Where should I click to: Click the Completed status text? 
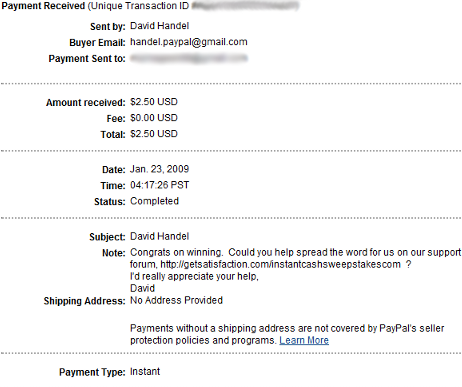tap(154, 201)
